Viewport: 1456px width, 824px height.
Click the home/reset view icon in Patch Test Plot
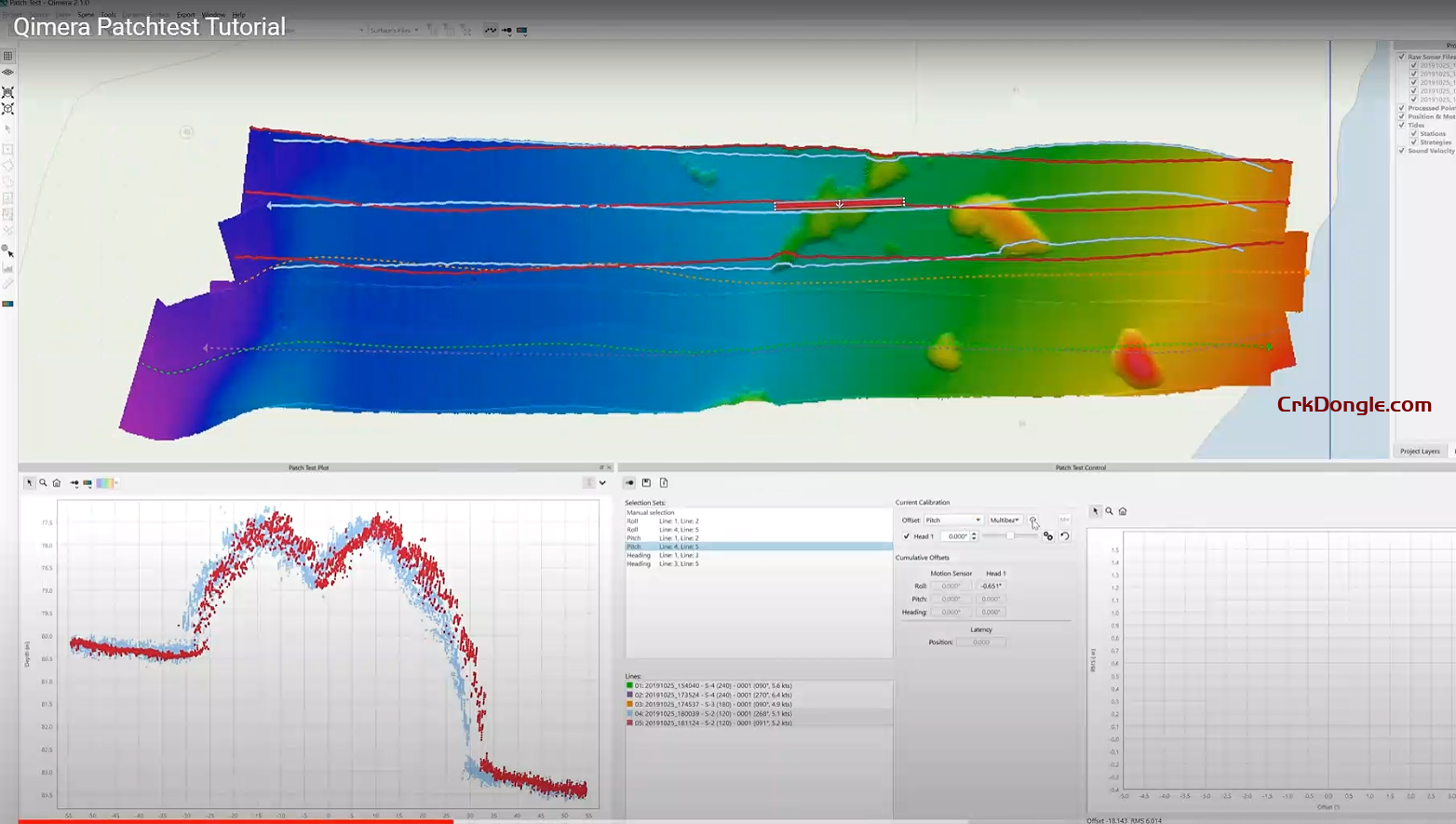click(57, 483)
